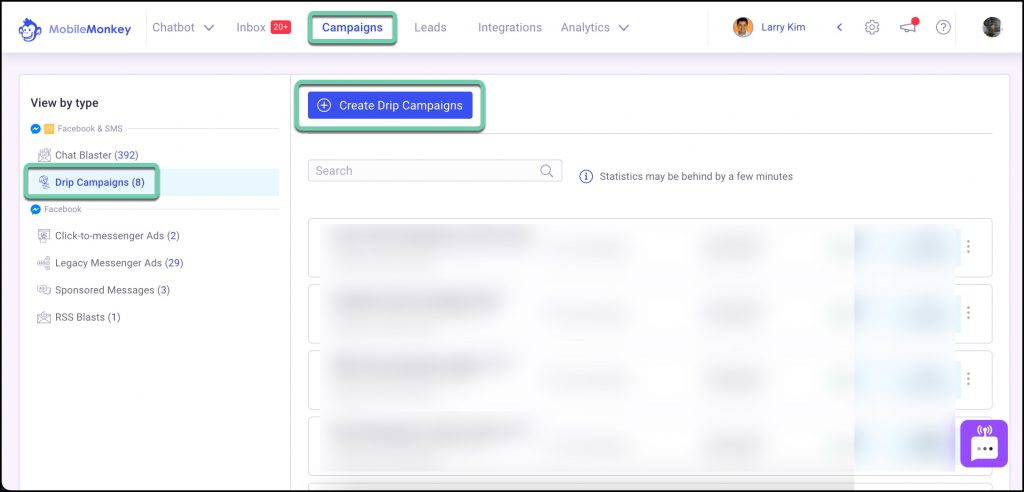Viewport: 1024px width, 492px height.
Task: Click the Legacy Messenger Ads icon
Action: [x=44, y=263]
